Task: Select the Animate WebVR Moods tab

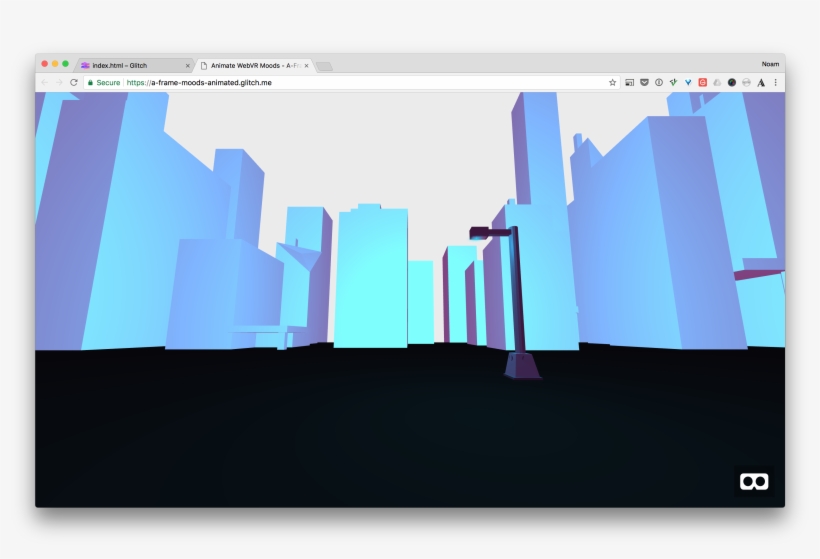Action: [255, 65]
